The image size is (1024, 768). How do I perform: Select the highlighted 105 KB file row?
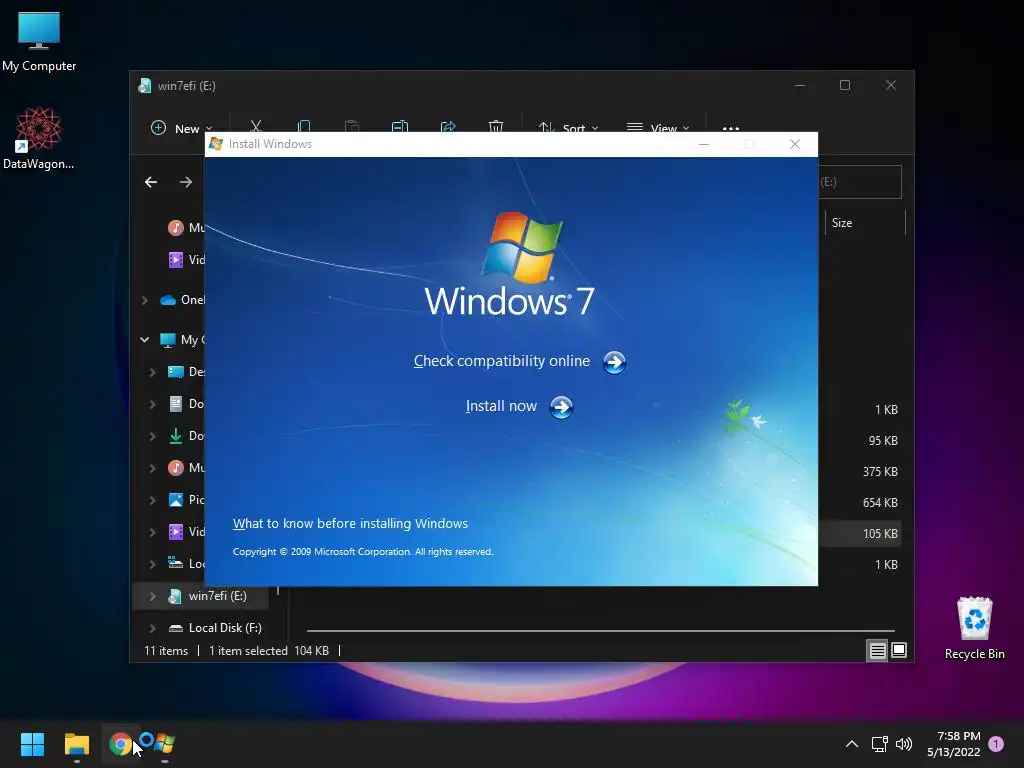click(859, 534)
